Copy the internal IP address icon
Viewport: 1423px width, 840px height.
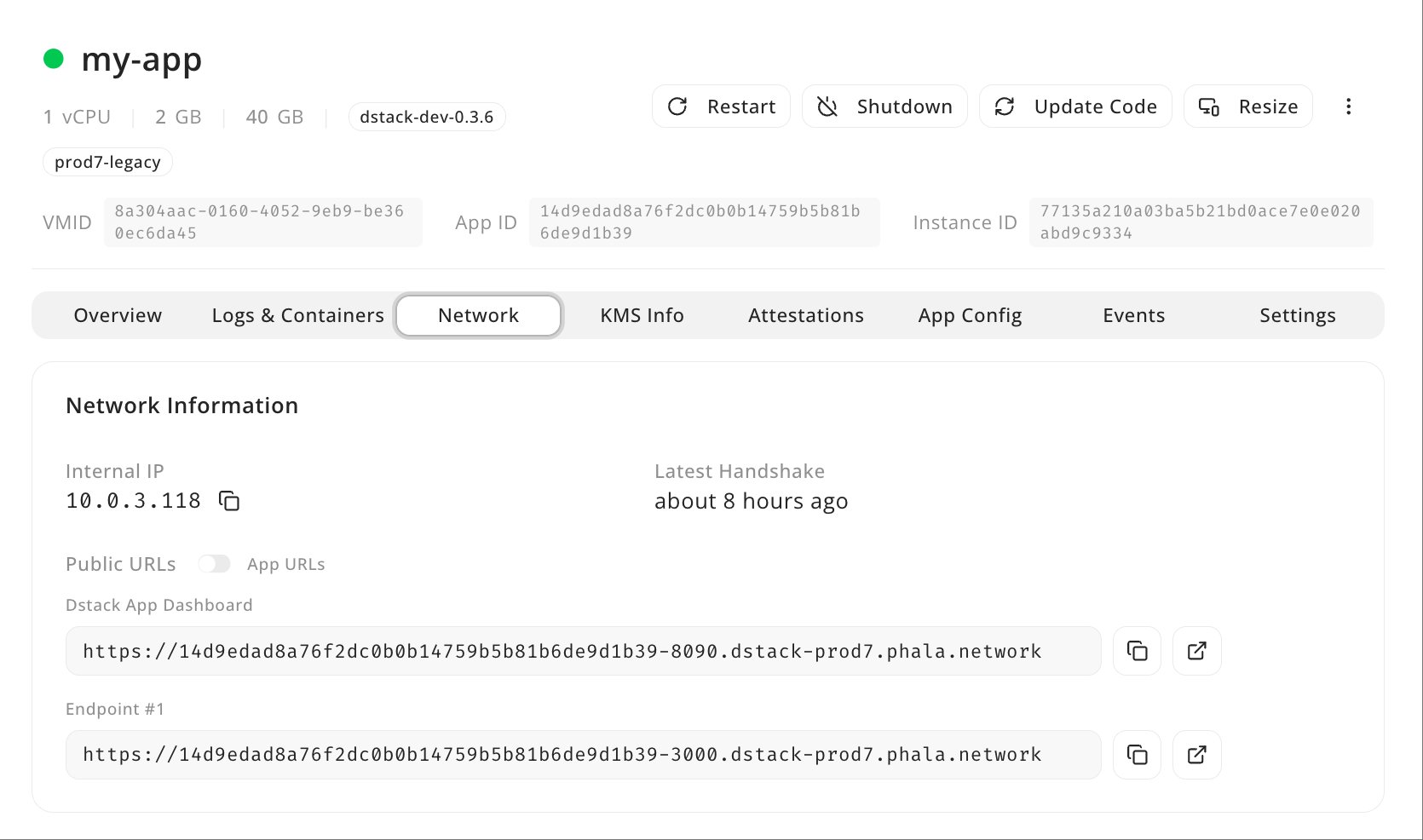tap(229, 501)
